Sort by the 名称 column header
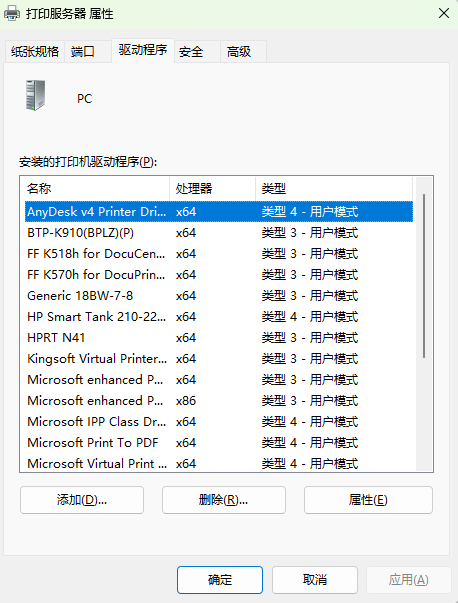 [x=95, y=188]
